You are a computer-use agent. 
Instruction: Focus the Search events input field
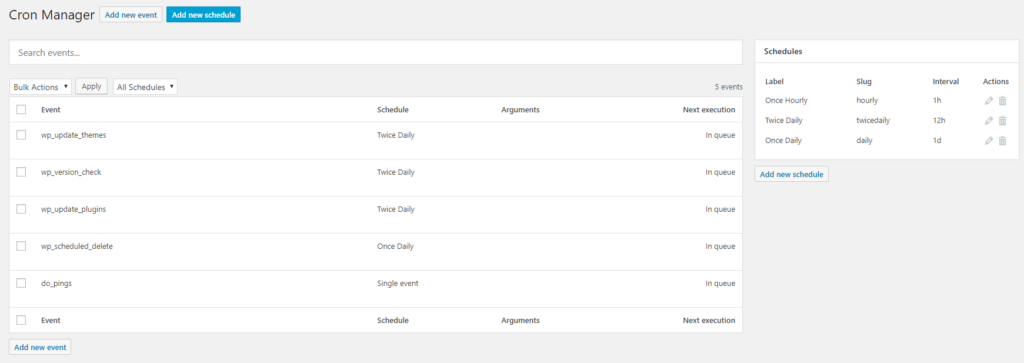point(376,52)
